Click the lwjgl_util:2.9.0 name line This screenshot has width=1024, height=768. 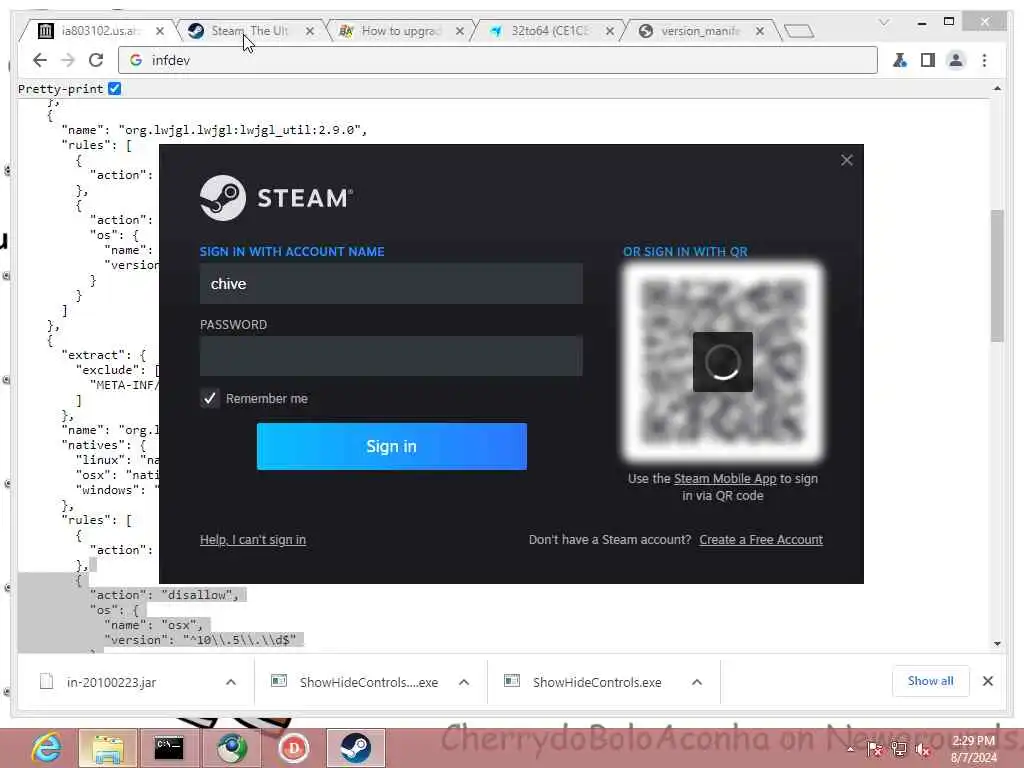[214, 130]
